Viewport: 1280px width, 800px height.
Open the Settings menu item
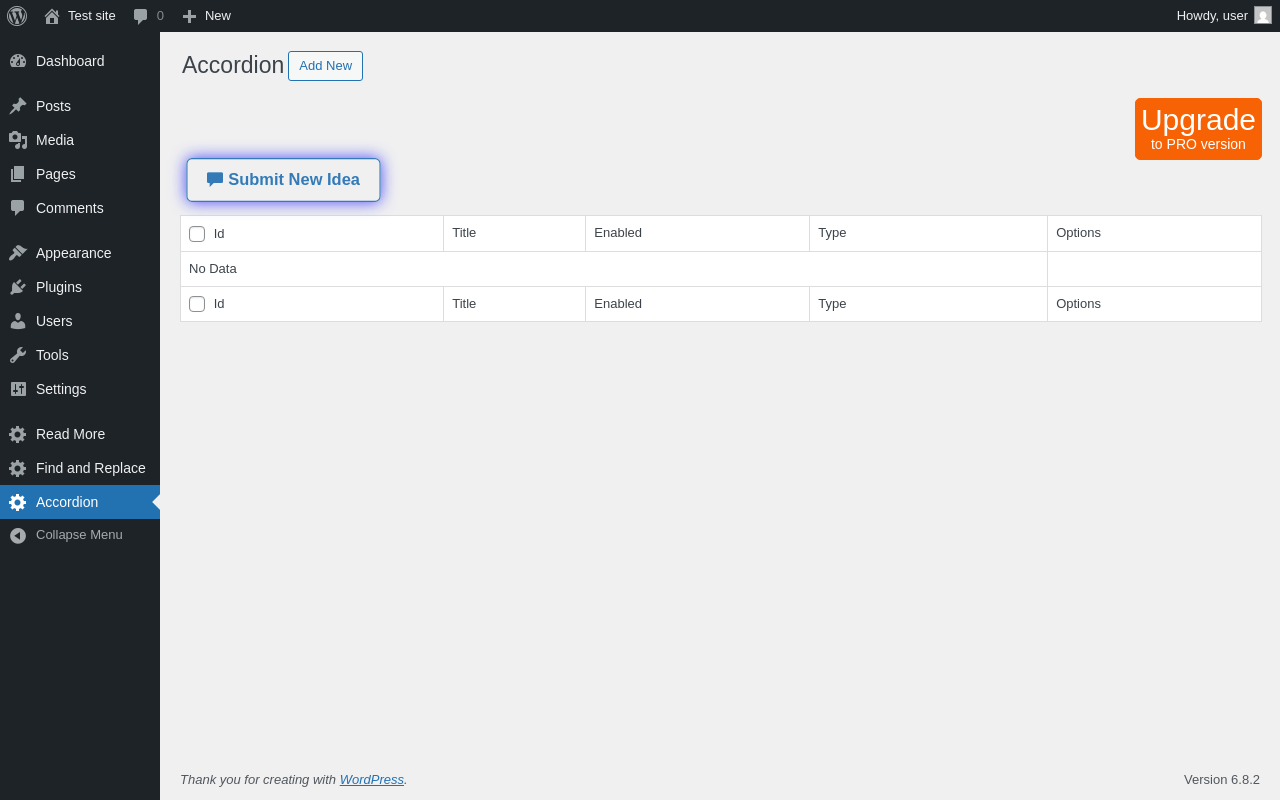click(80, 389)
